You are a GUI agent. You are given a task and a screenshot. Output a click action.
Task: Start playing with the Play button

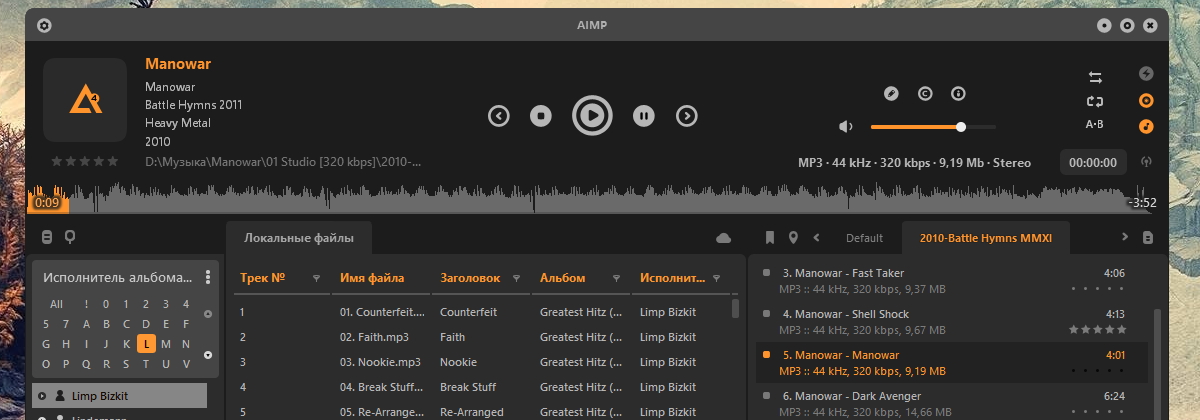click(592, 116)
